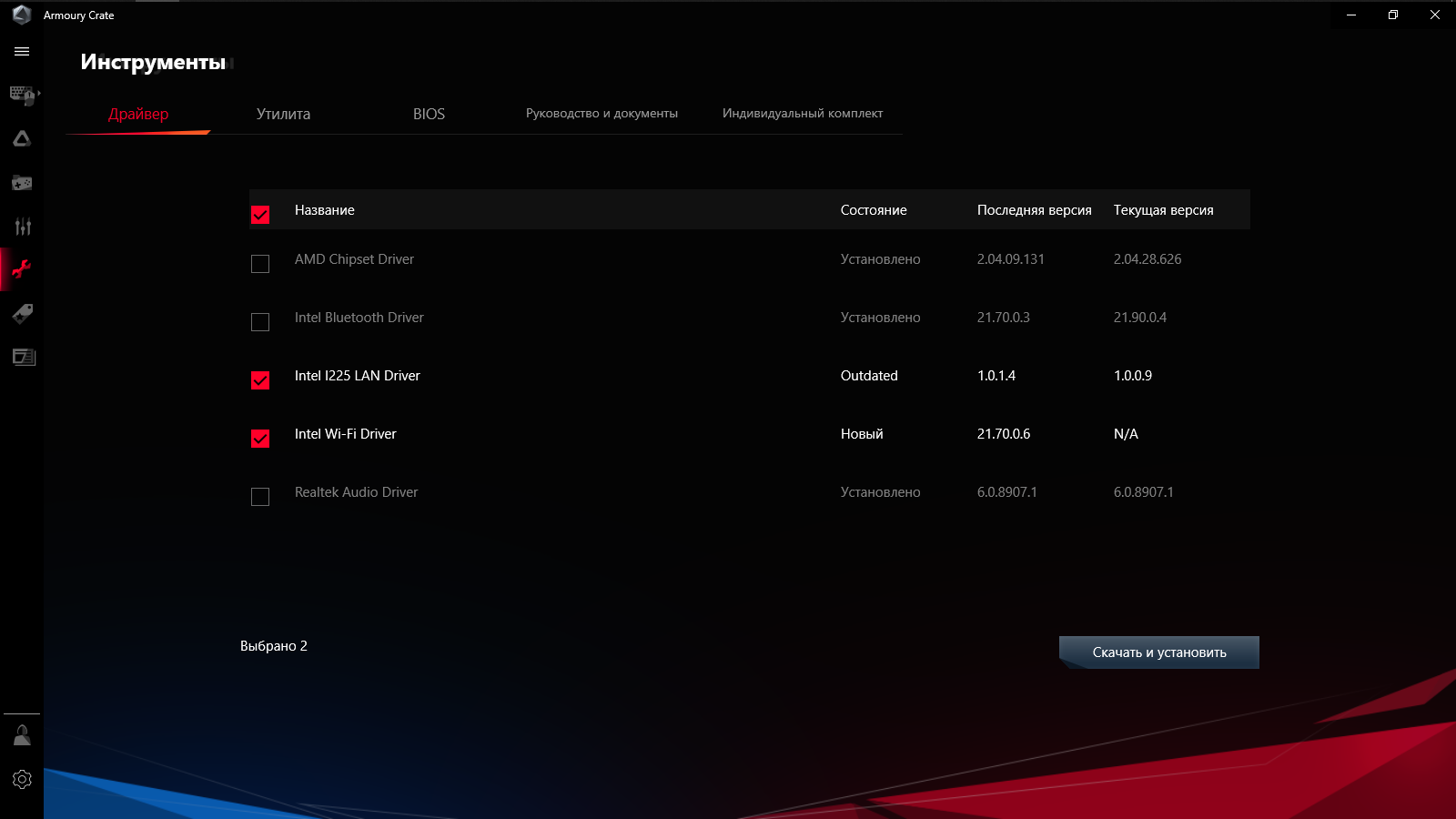Open the Device page keyboard icon
The height and width of the screenshot is (819, 1456).
[x=22, y=95]
